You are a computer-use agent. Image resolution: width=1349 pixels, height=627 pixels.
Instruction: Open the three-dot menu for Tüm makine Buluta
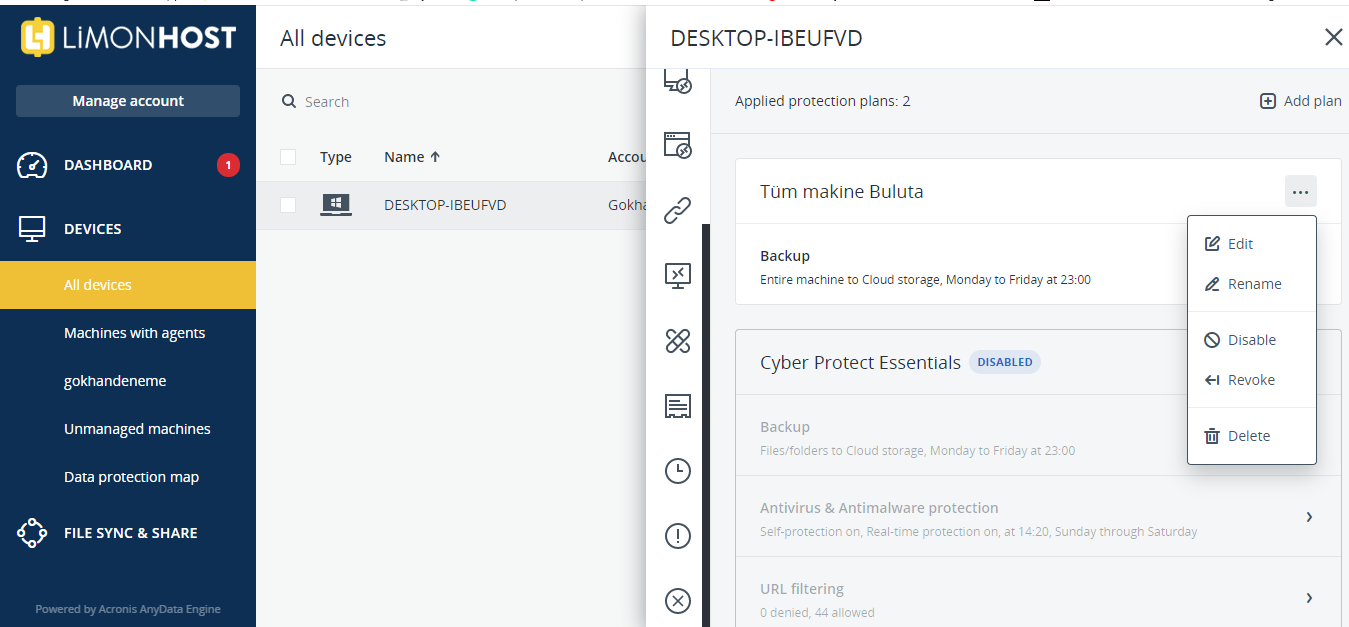(1300, 191)
